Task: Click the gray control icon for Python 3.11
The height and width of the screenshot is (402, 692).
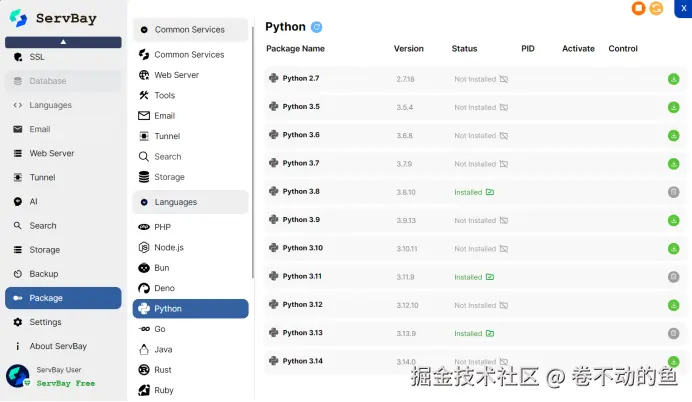Action: (x=673, y=277)
